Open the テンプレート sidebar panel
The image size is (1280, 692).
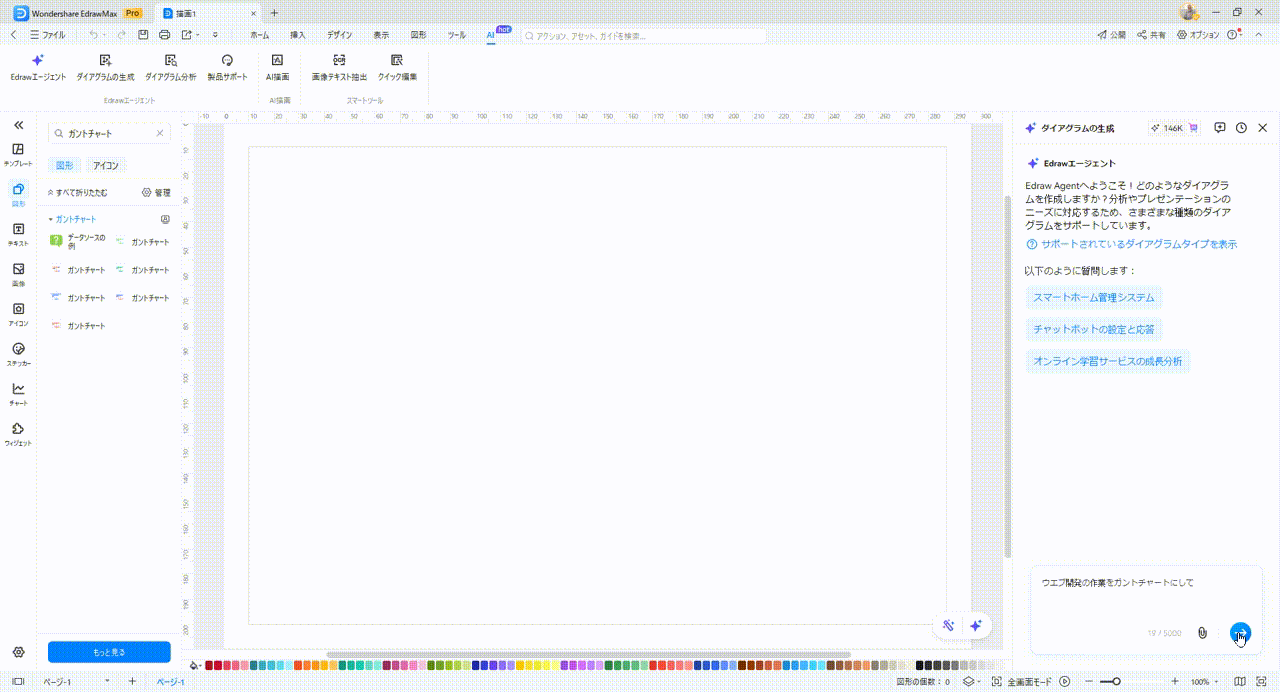[18, 154]
